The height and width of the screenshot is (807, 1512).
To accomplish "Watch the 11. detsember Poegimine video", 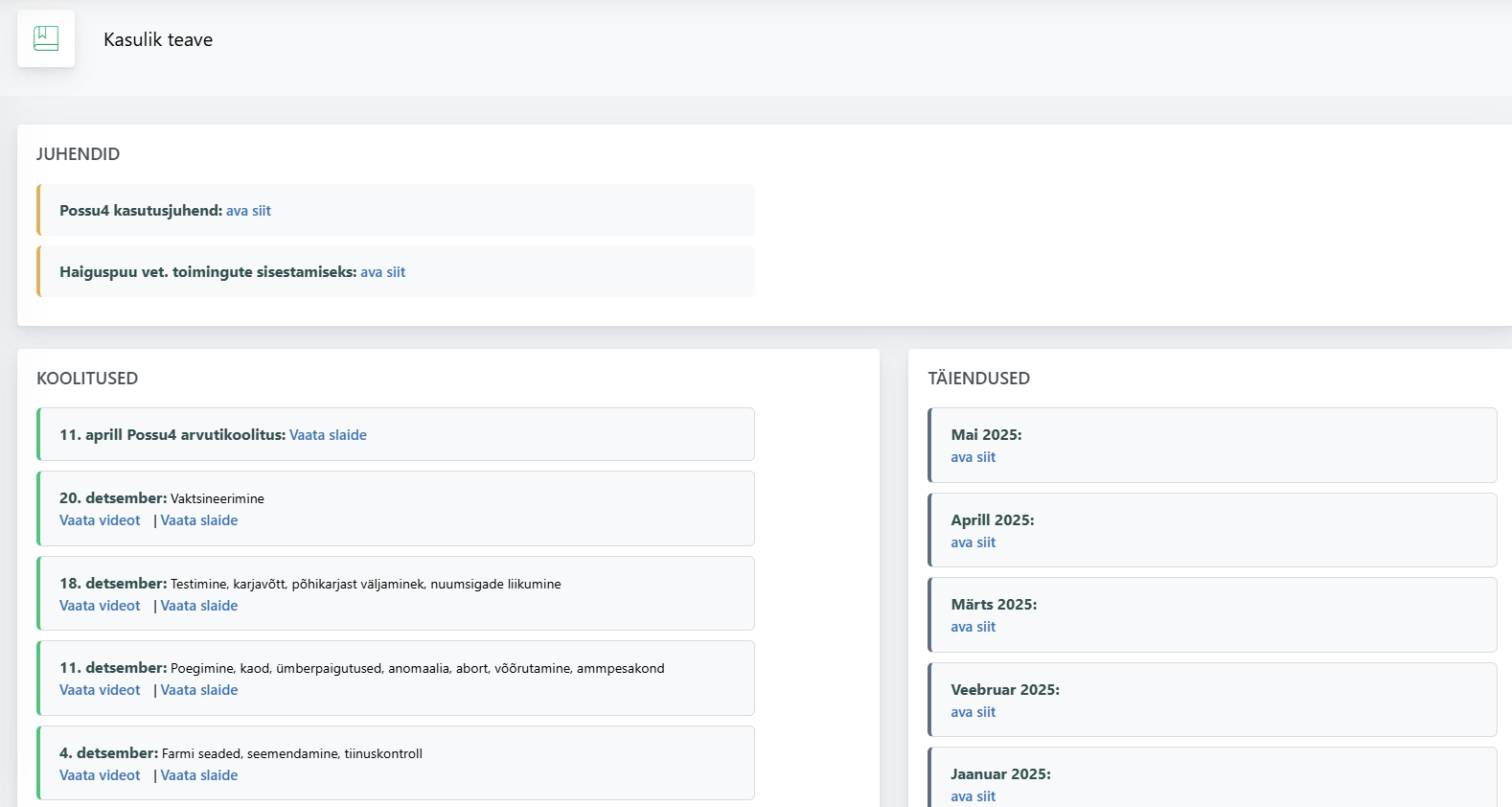I will pyautogui.click(x=100, y=690).
